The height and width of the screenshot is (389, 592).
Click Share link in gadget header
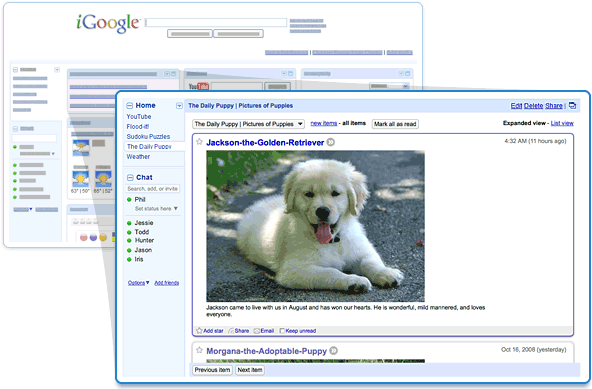554,106
